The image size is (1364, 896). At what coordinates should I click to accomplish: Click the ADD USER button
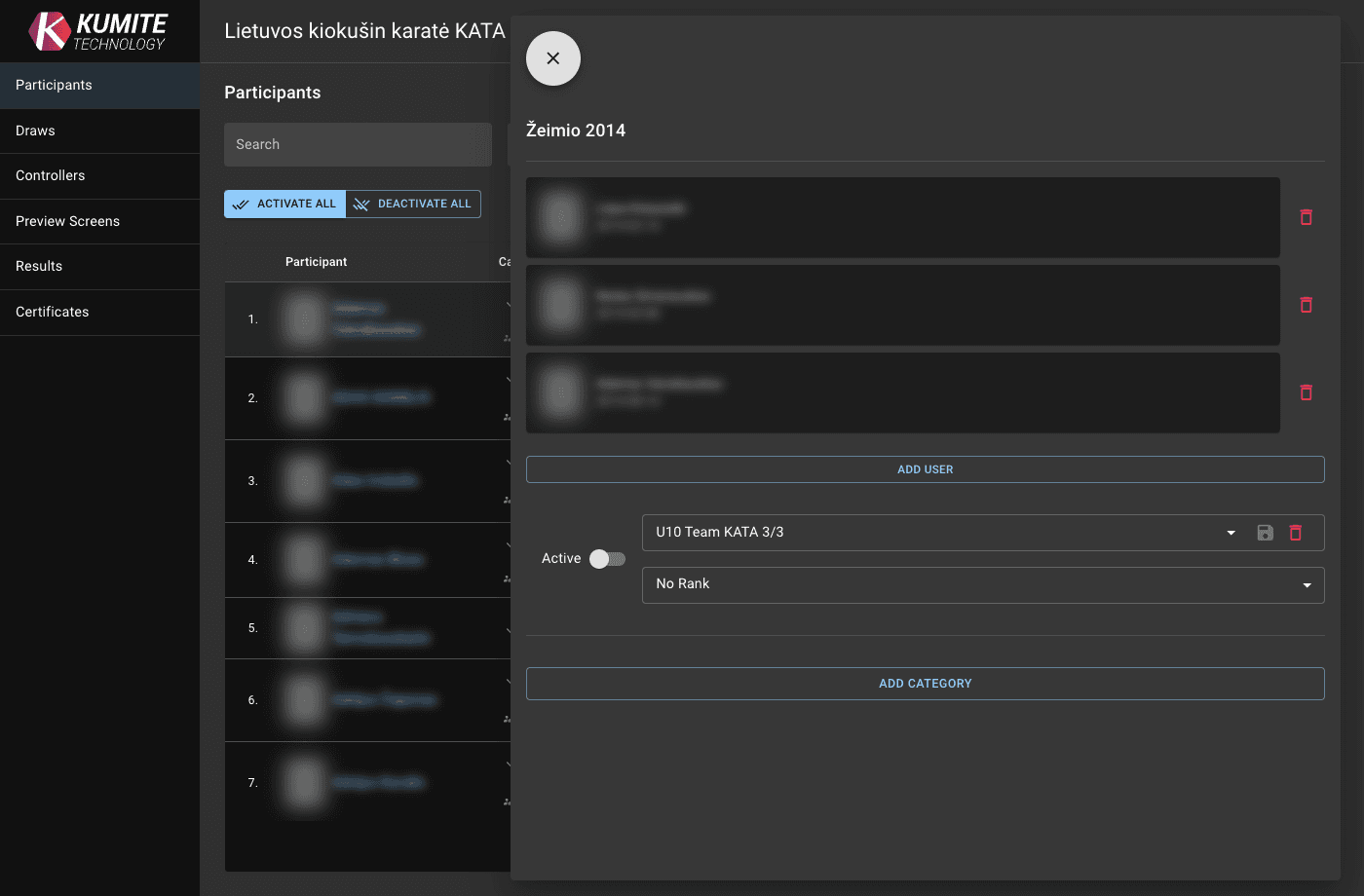click(925, 468)
